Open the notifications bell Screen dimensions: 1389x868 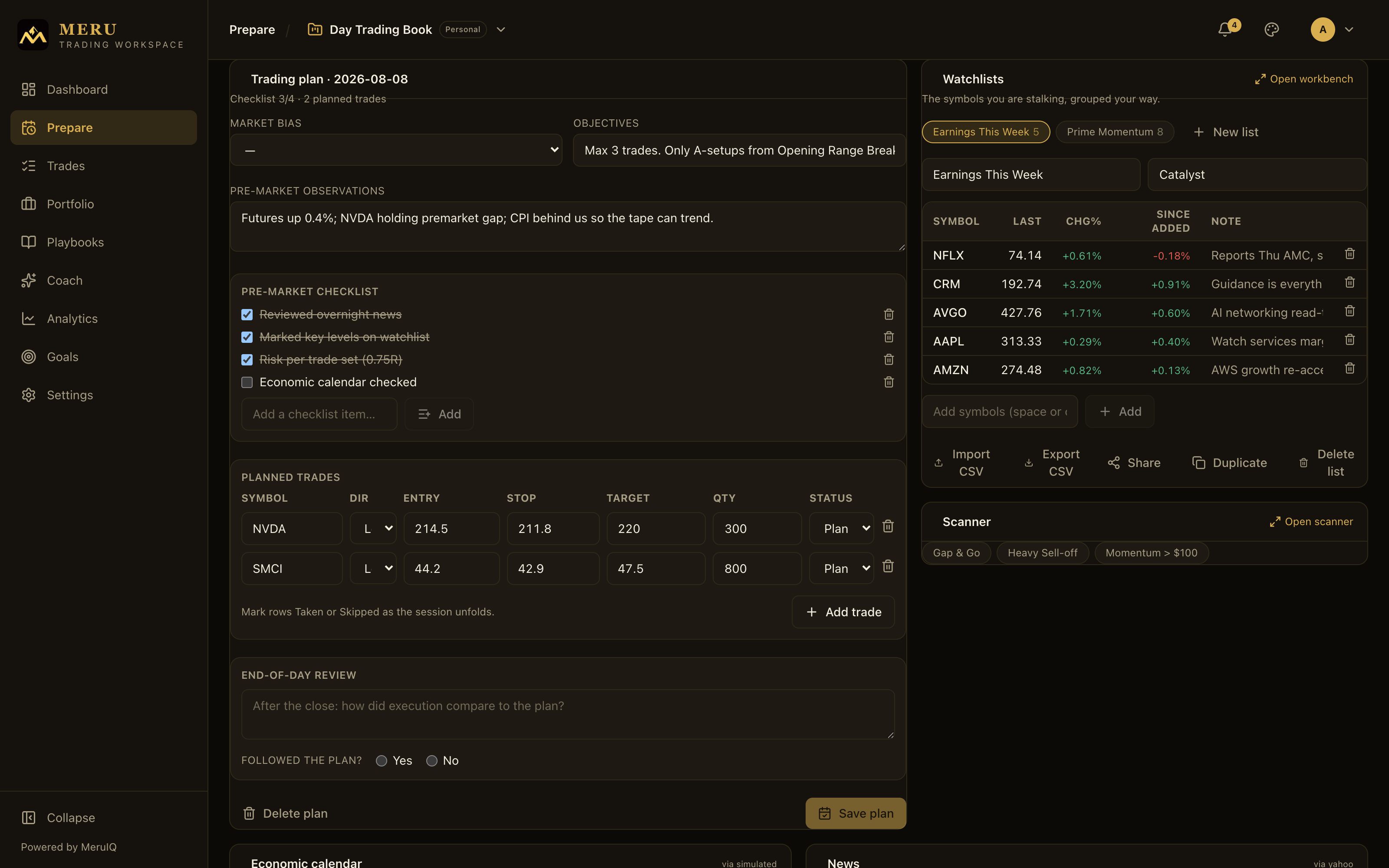click(x=1225, y=29)
